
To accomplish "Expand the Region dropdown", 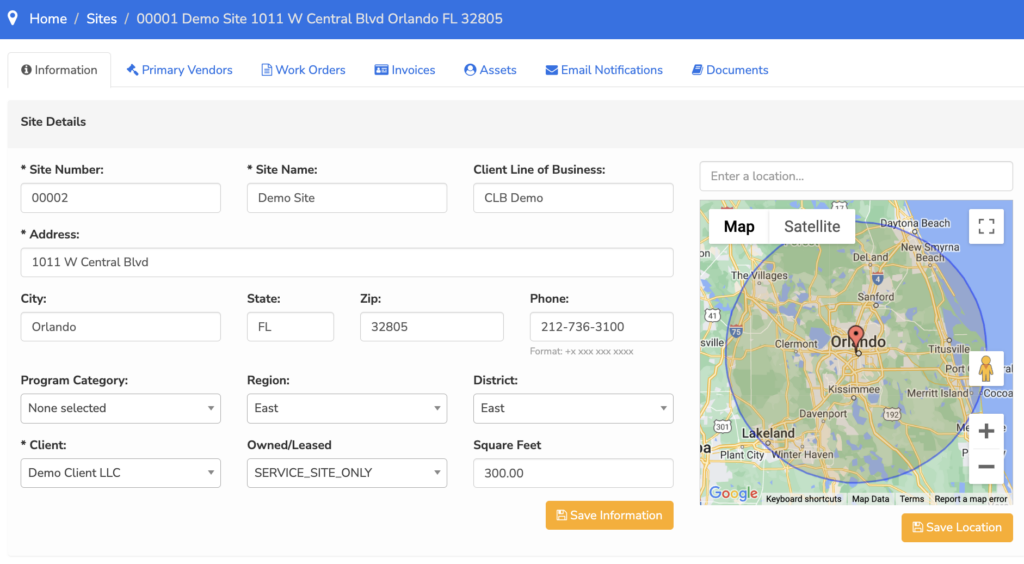I will (x=347, y=408).
